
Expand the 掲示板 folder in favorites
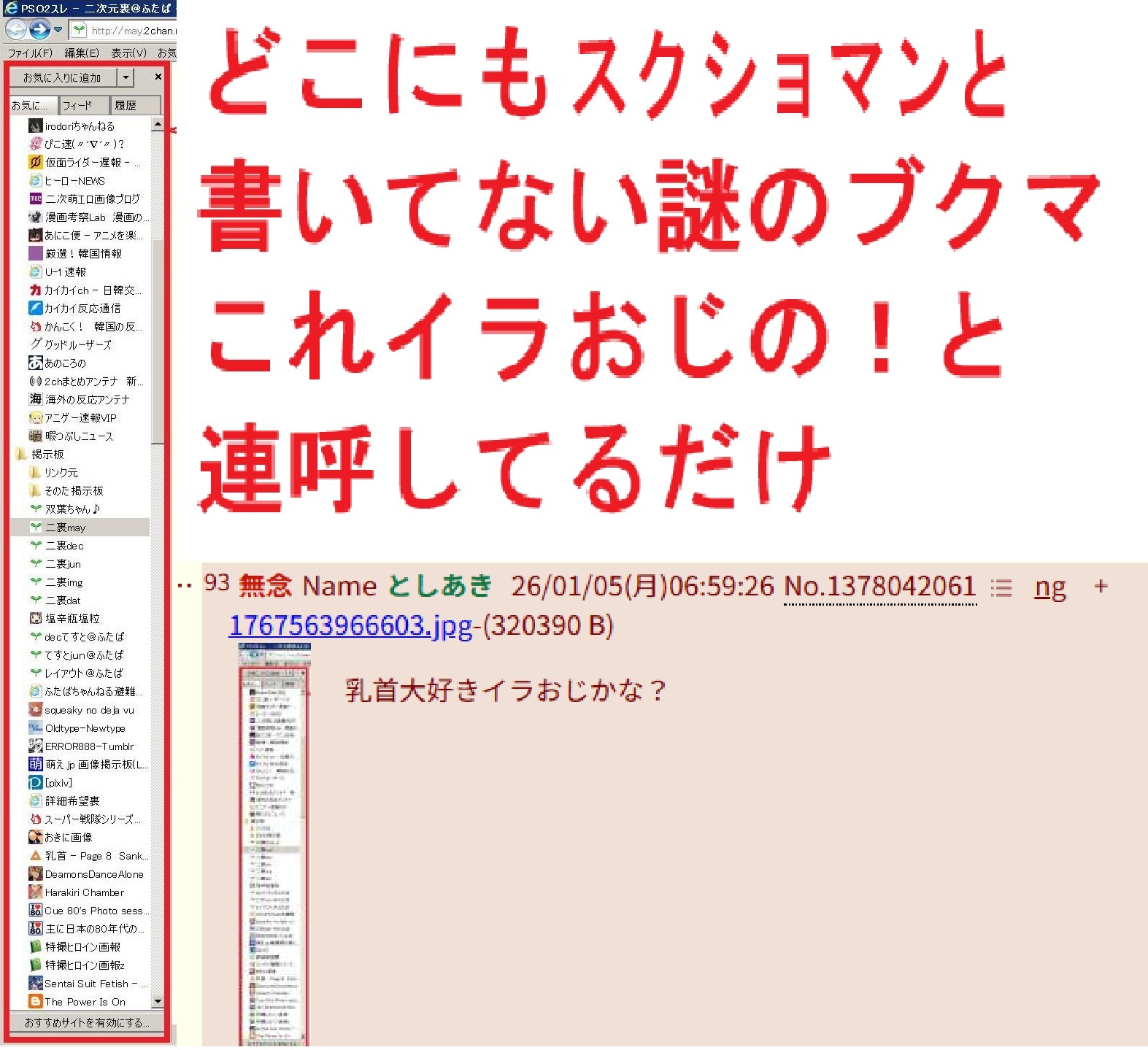coord(22,454)
